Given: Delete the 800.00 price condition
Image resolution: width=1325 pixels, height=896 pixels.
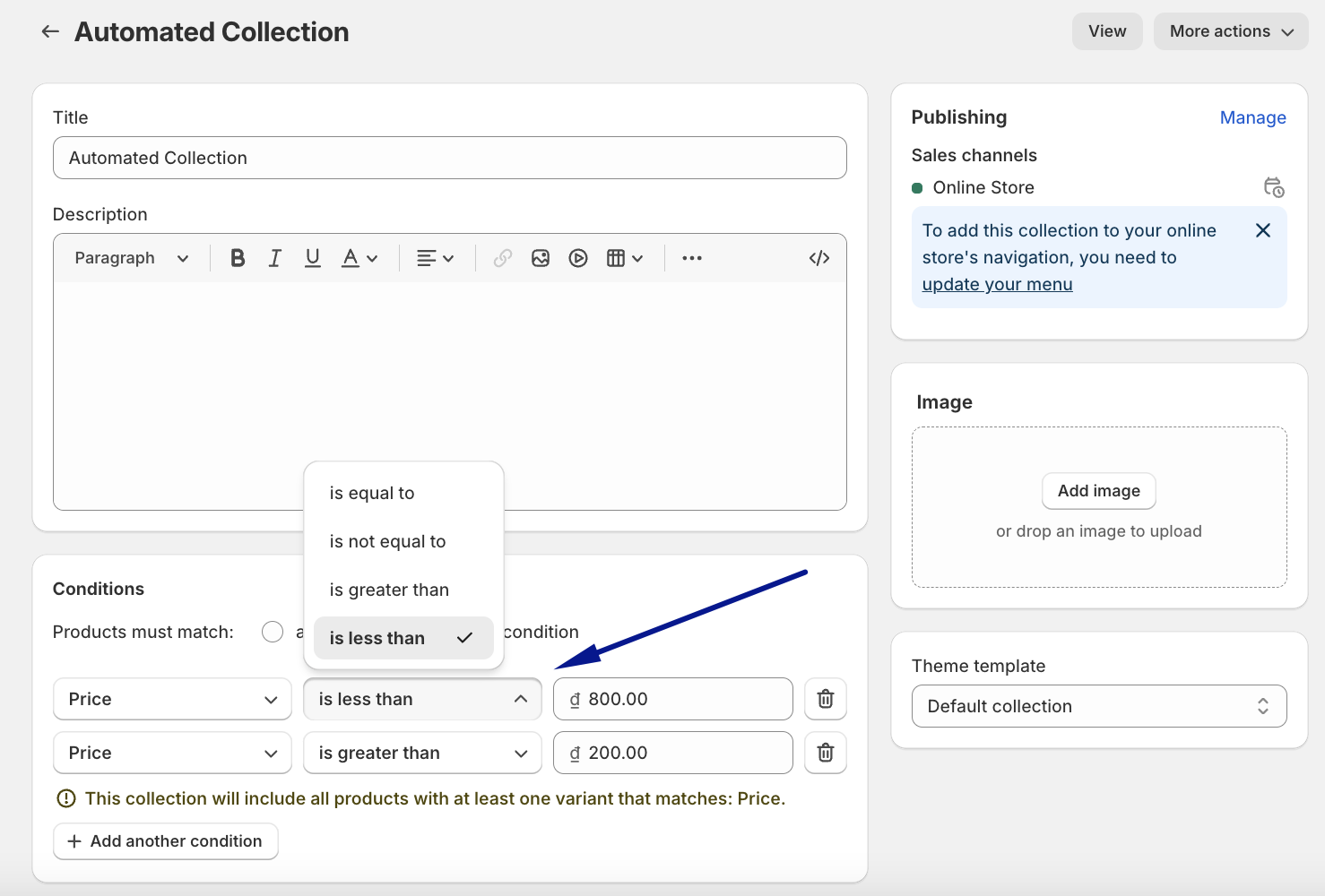Looking at the screenshot, I should (x=826, y=699).
